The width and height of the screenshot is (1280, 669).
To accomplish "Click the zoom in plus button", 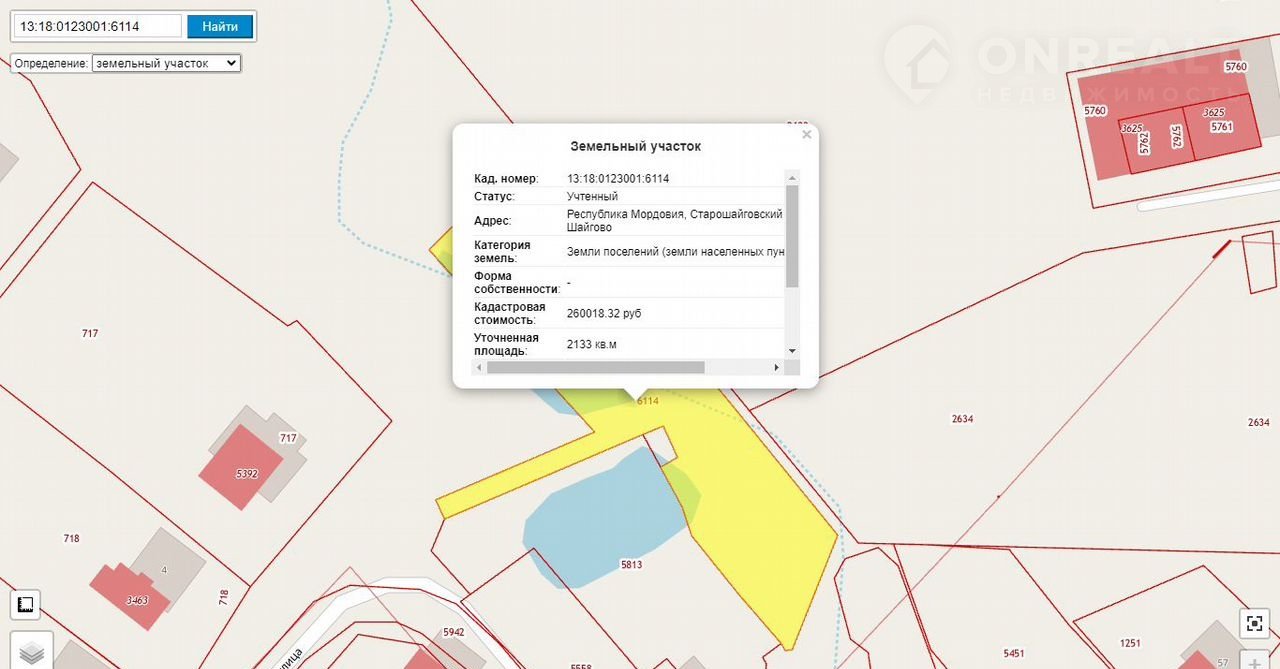I will tap(1254, 660).
